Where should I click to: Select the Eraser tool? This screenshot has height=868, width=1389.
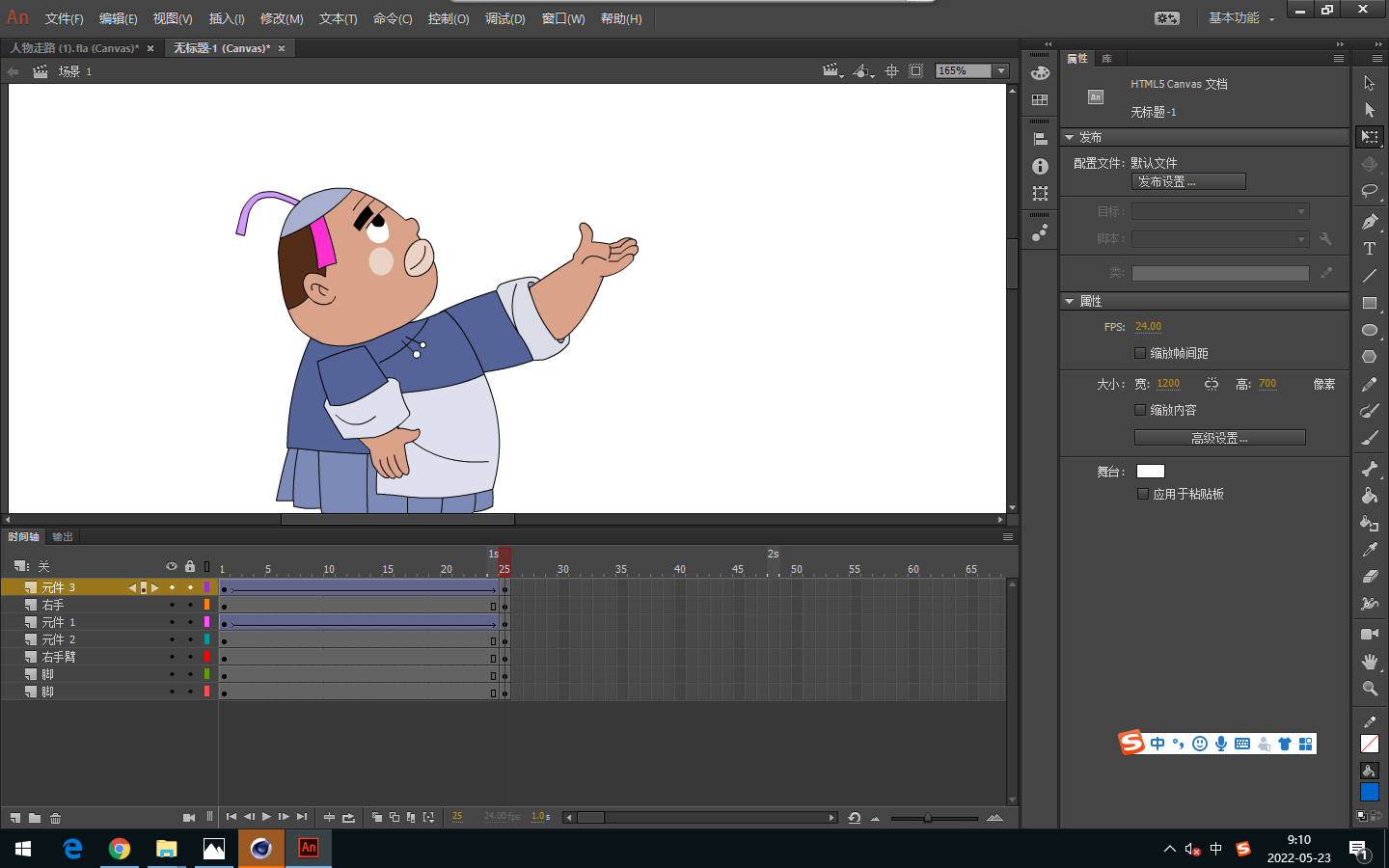(1369, 577)
